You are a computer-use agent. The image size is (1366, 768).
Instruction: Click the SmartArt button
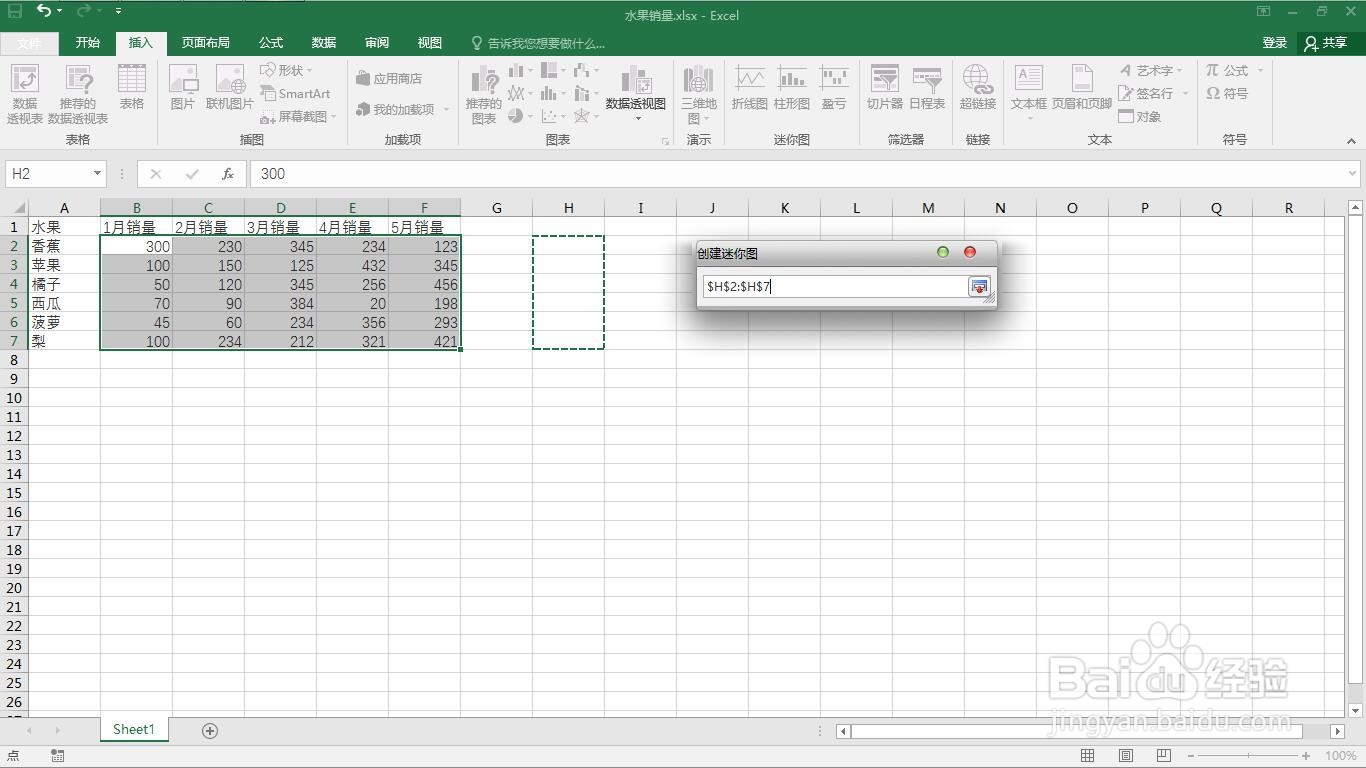[295, 93]
